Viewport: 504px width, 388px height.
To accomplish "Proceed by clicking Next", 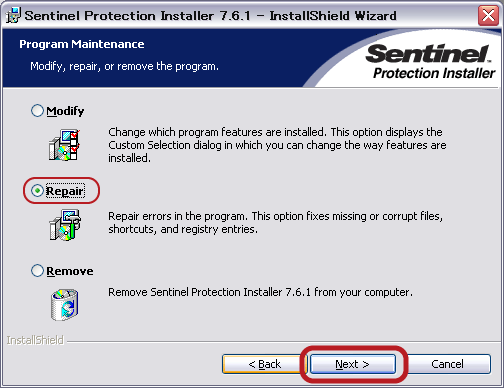I will (x=353, y=364).
